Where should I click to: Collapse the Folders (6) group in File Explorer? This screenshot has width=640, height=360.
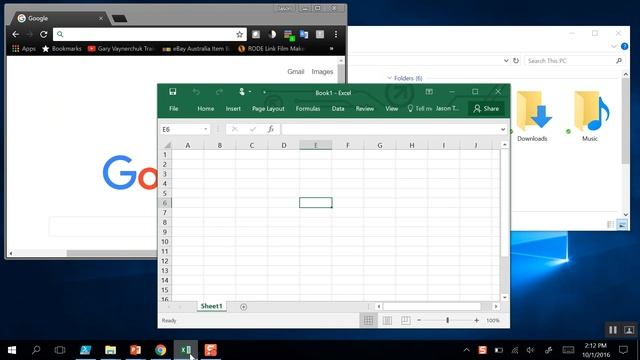coord(389,78)
